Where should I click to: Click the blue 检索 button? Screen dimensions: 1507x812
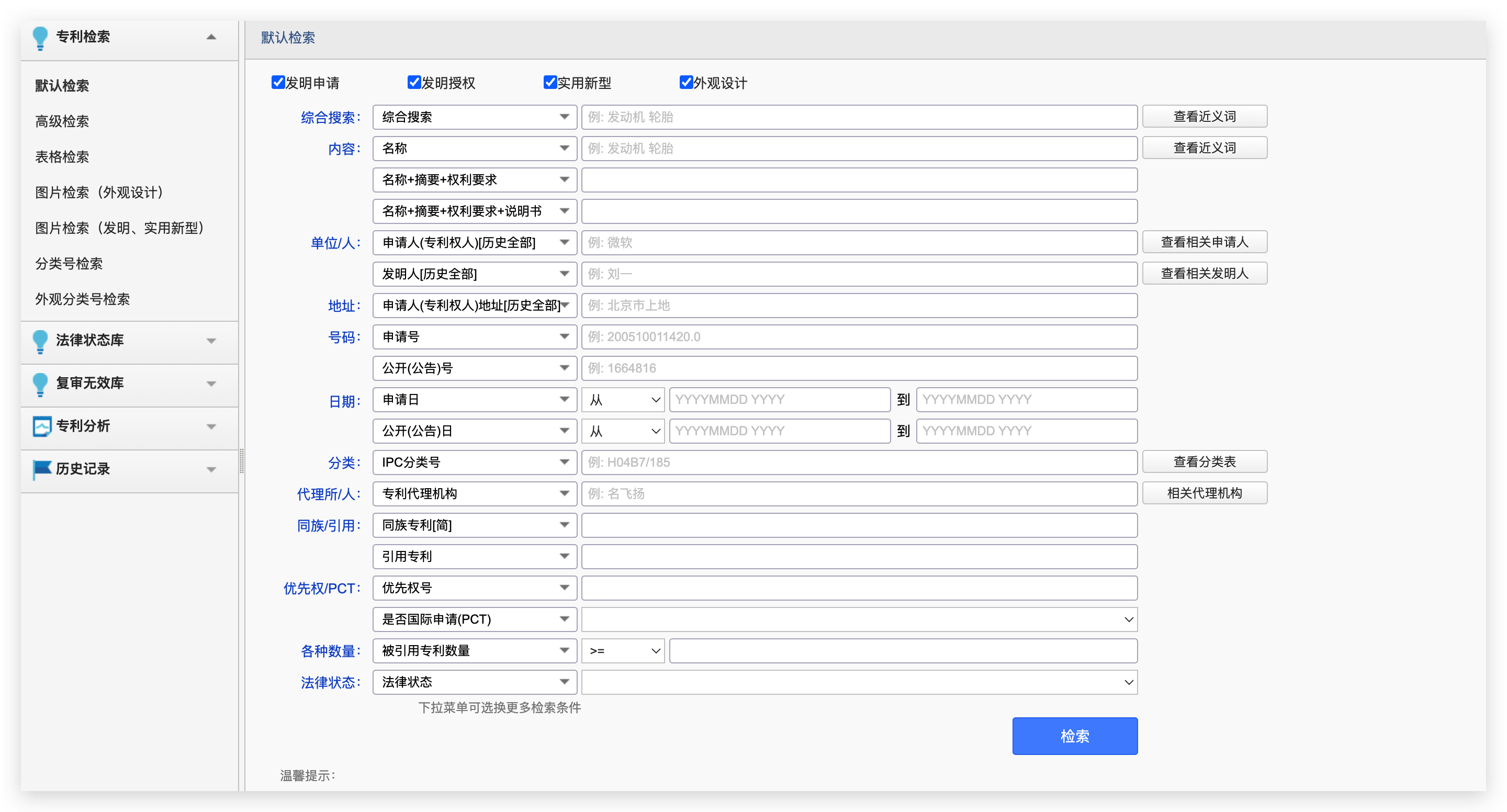tap(1074, 737)
